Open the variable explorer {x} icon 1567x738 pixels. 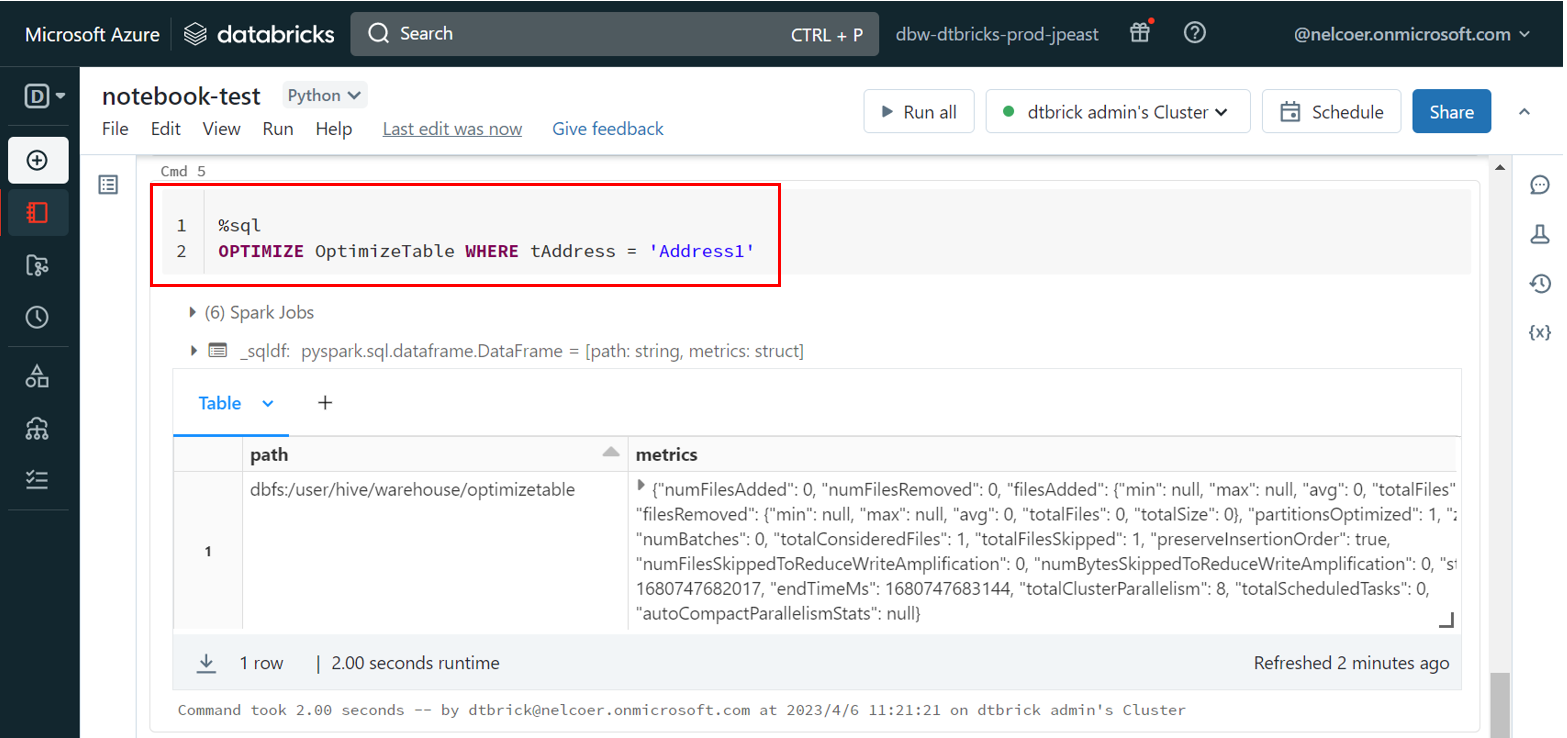(x=1540, y=332)
